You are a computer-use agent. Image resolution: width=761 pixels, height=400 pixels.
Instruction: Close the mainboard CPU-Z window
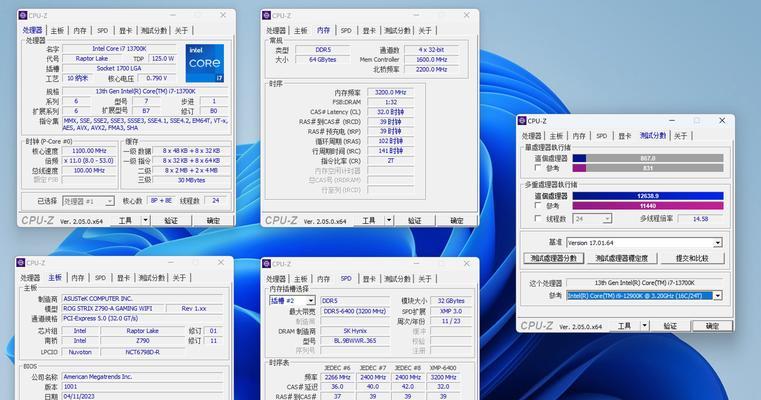click(221, 262)
